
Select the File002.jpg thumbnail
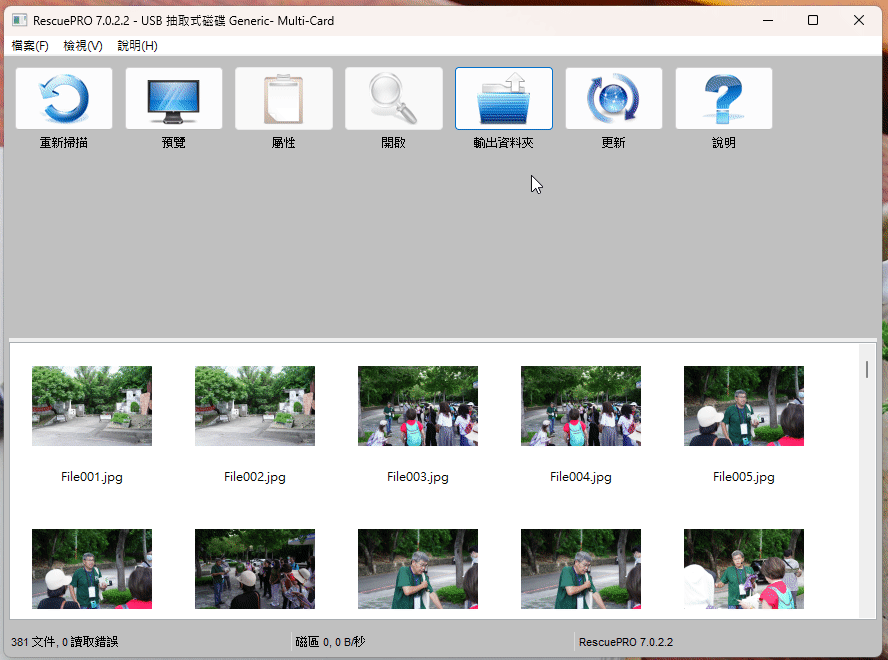click(255, 406)
